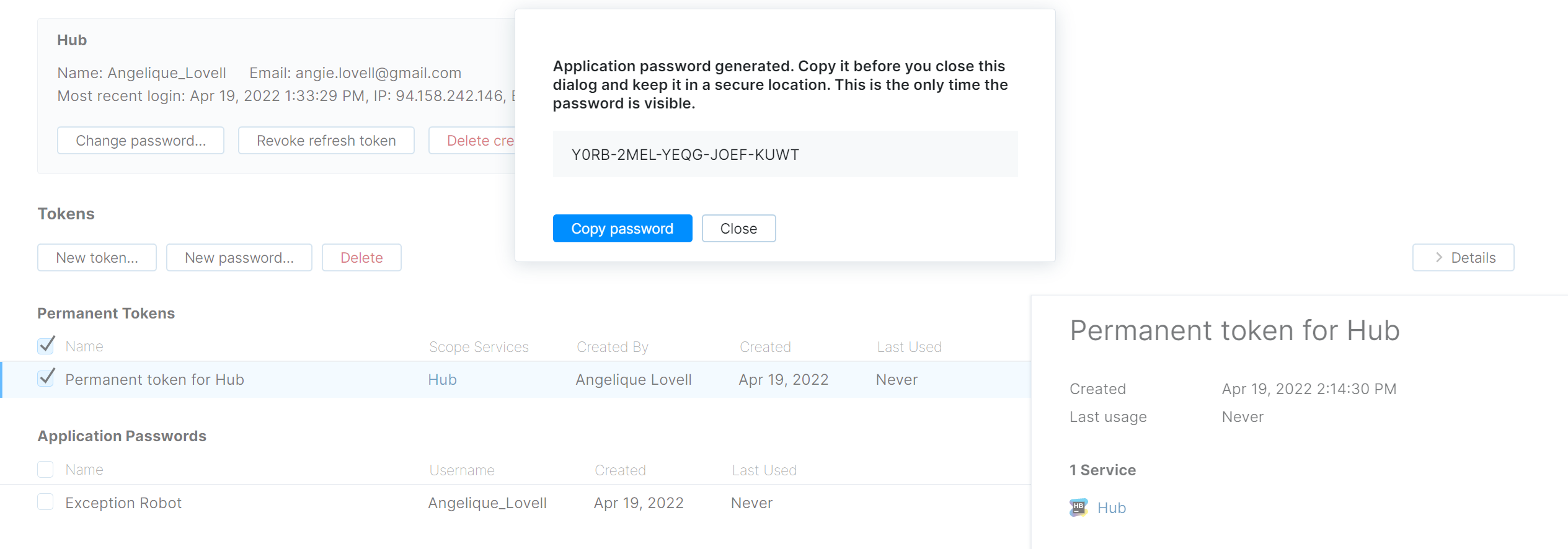Close the password generated dialog
The width and height of the screenshot is (1568, 549).
click(738, 228)
